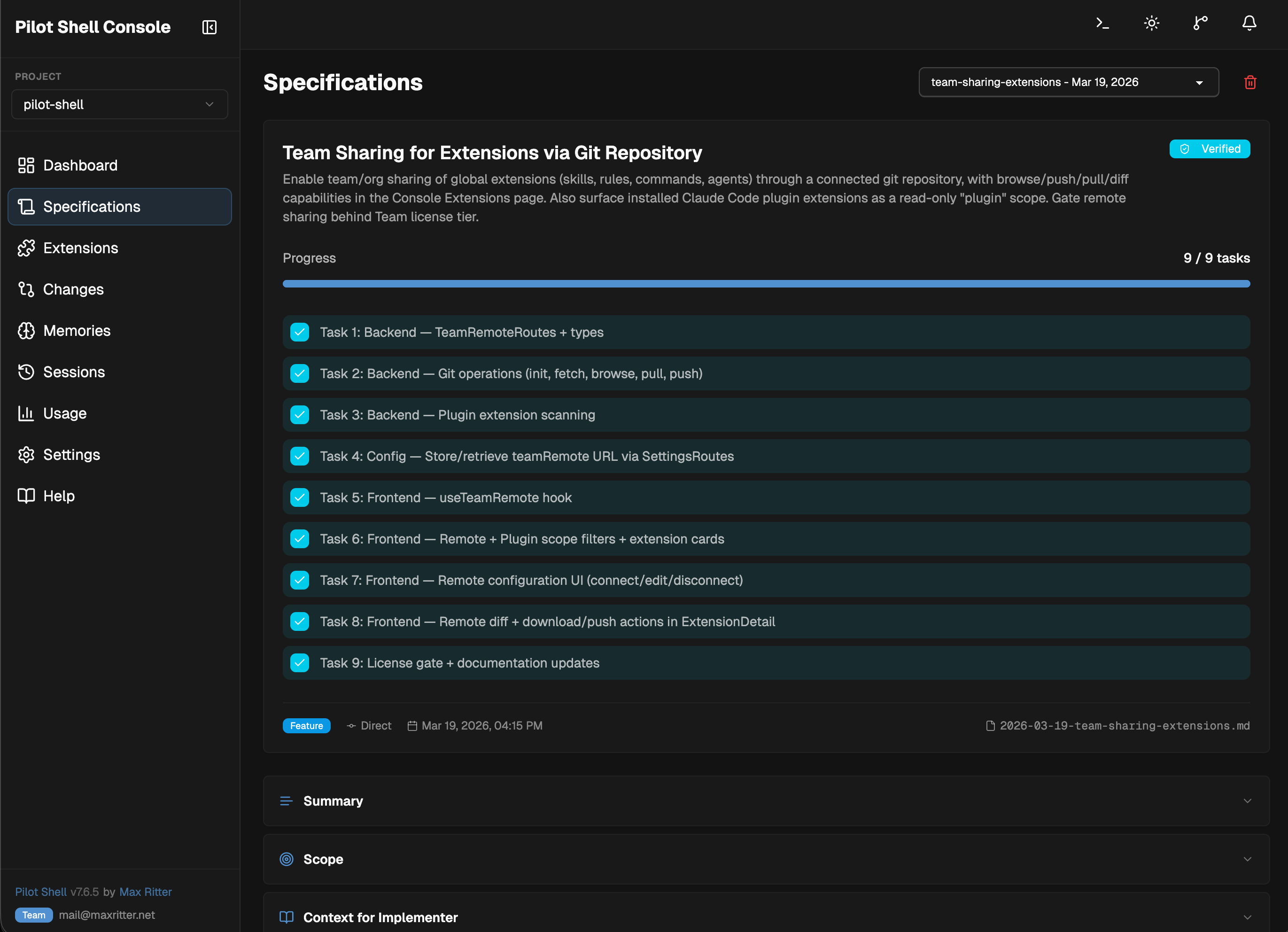1288x932 pixels.
Task: Collapse the sidebar panel icon
Action: click(209, 27)
